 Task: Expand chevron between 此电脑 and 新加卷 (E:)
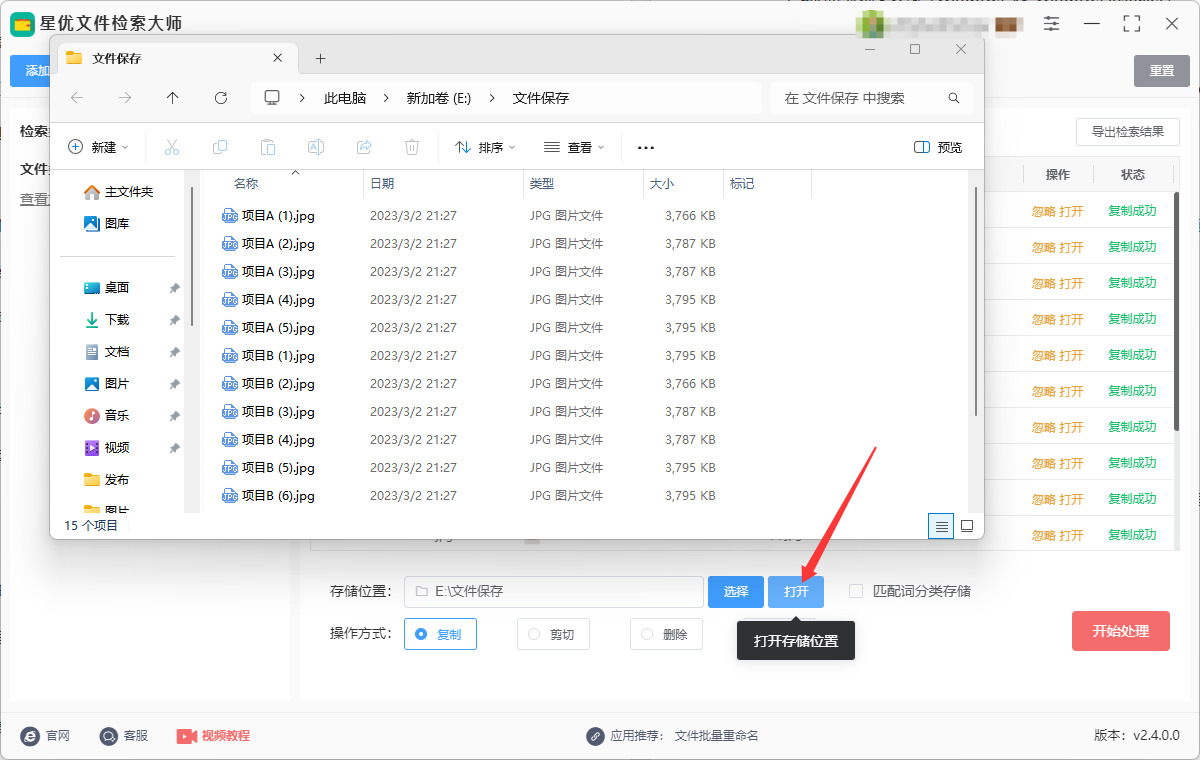[386, 98]
